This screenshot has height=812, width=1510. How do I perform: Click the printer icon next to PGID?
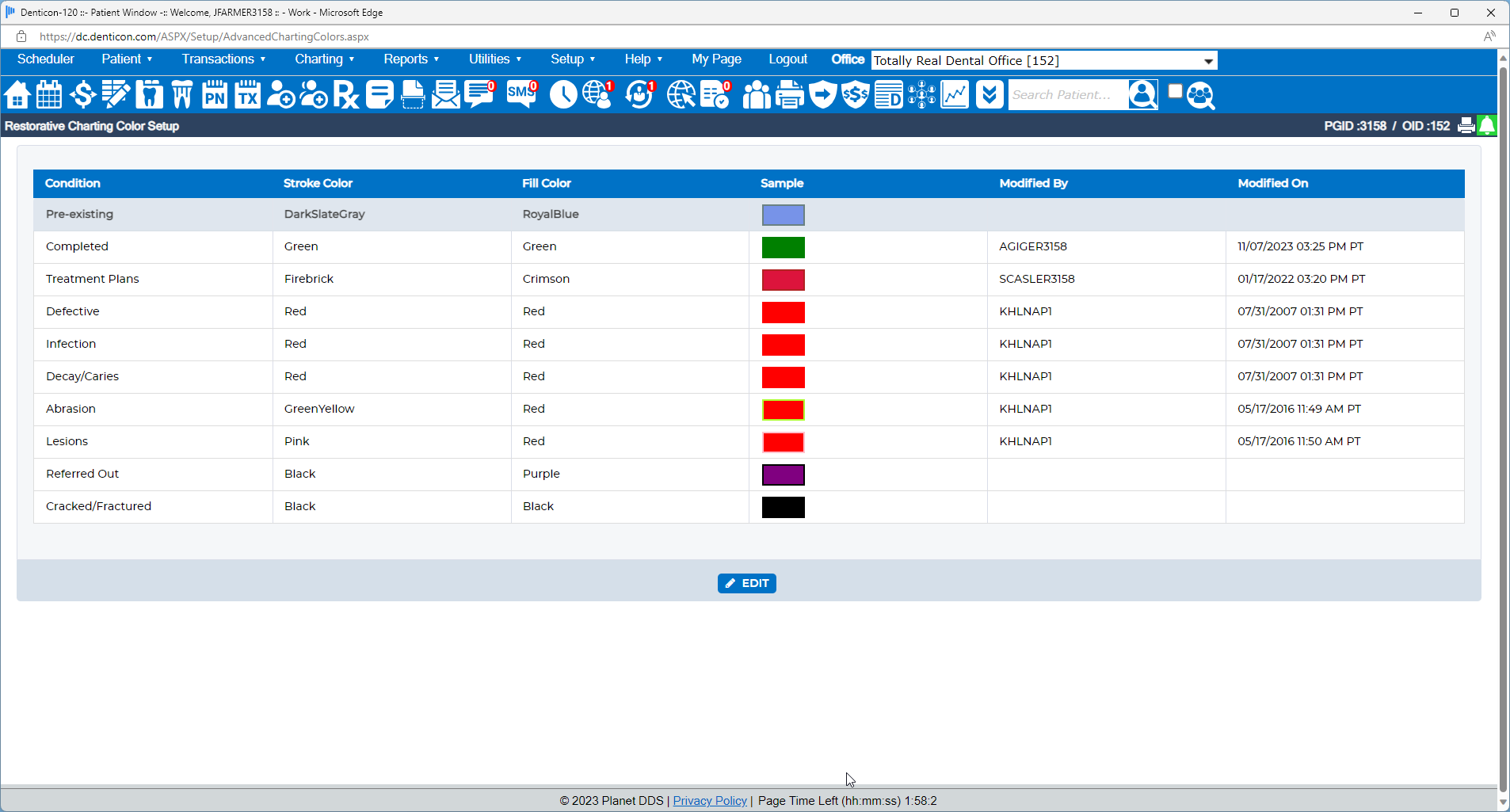coord(1465,125)
